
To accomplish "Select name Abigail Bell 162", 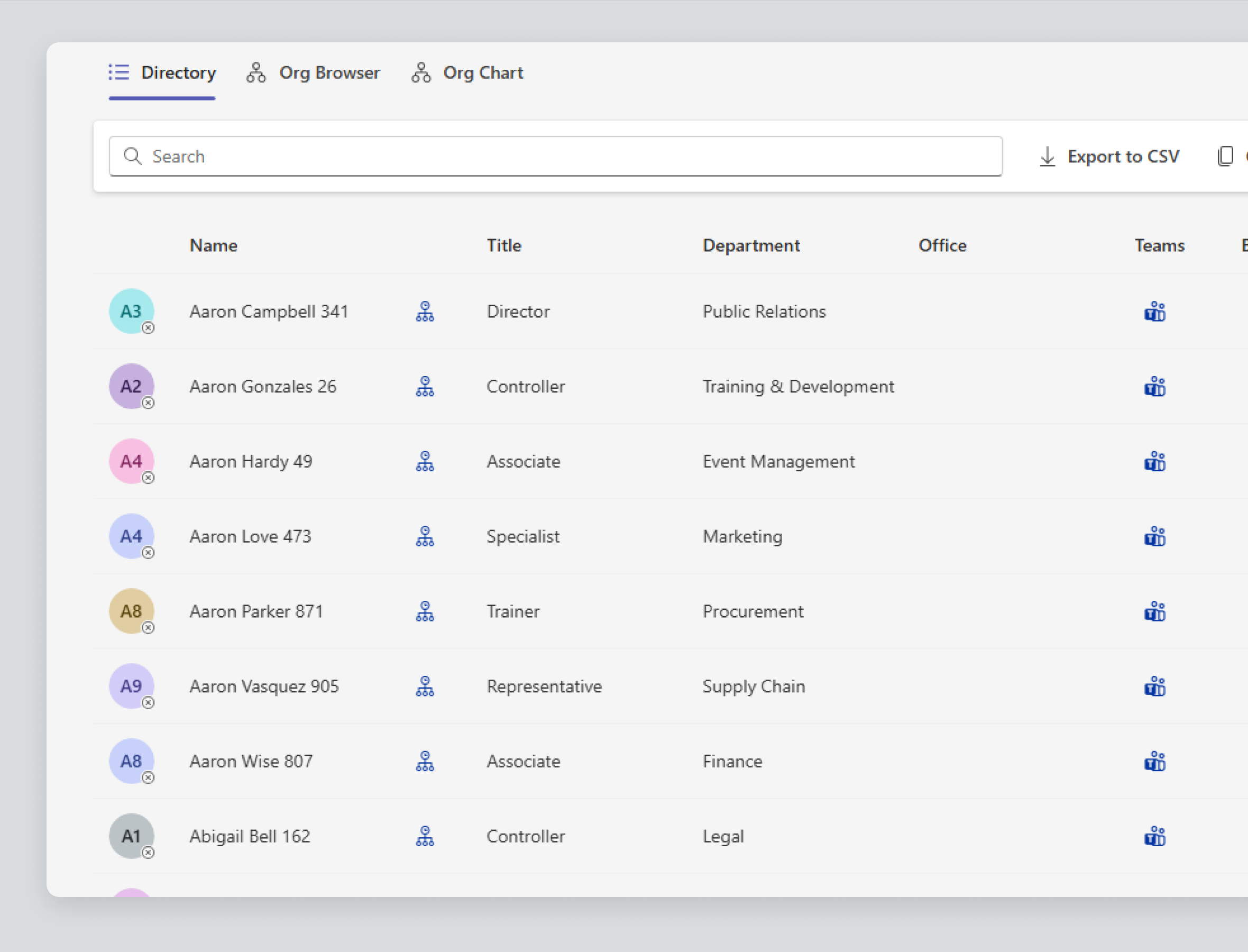I will point(250,836).
